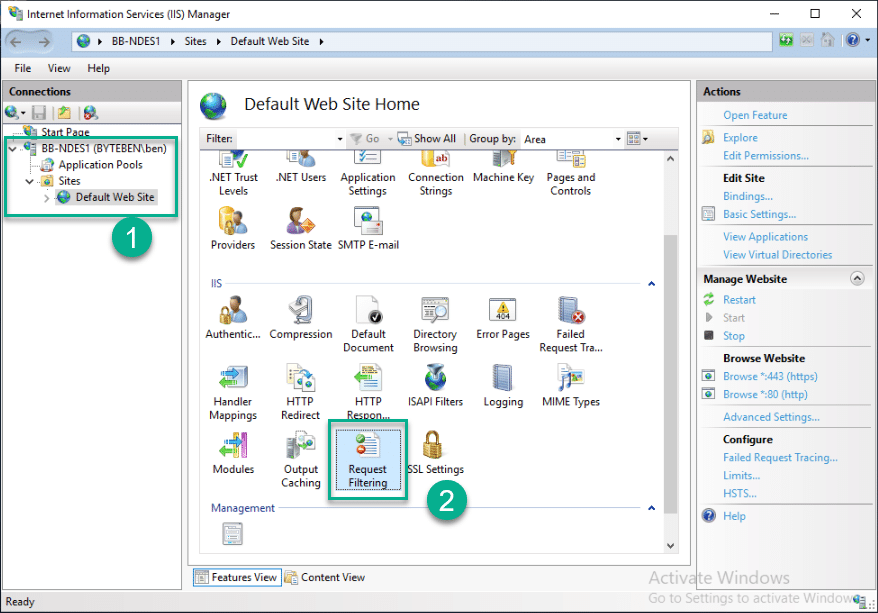The image size is (878, 613).
Task: Open the HTTP Redirect feature
Action: click(x=301, y=392)
